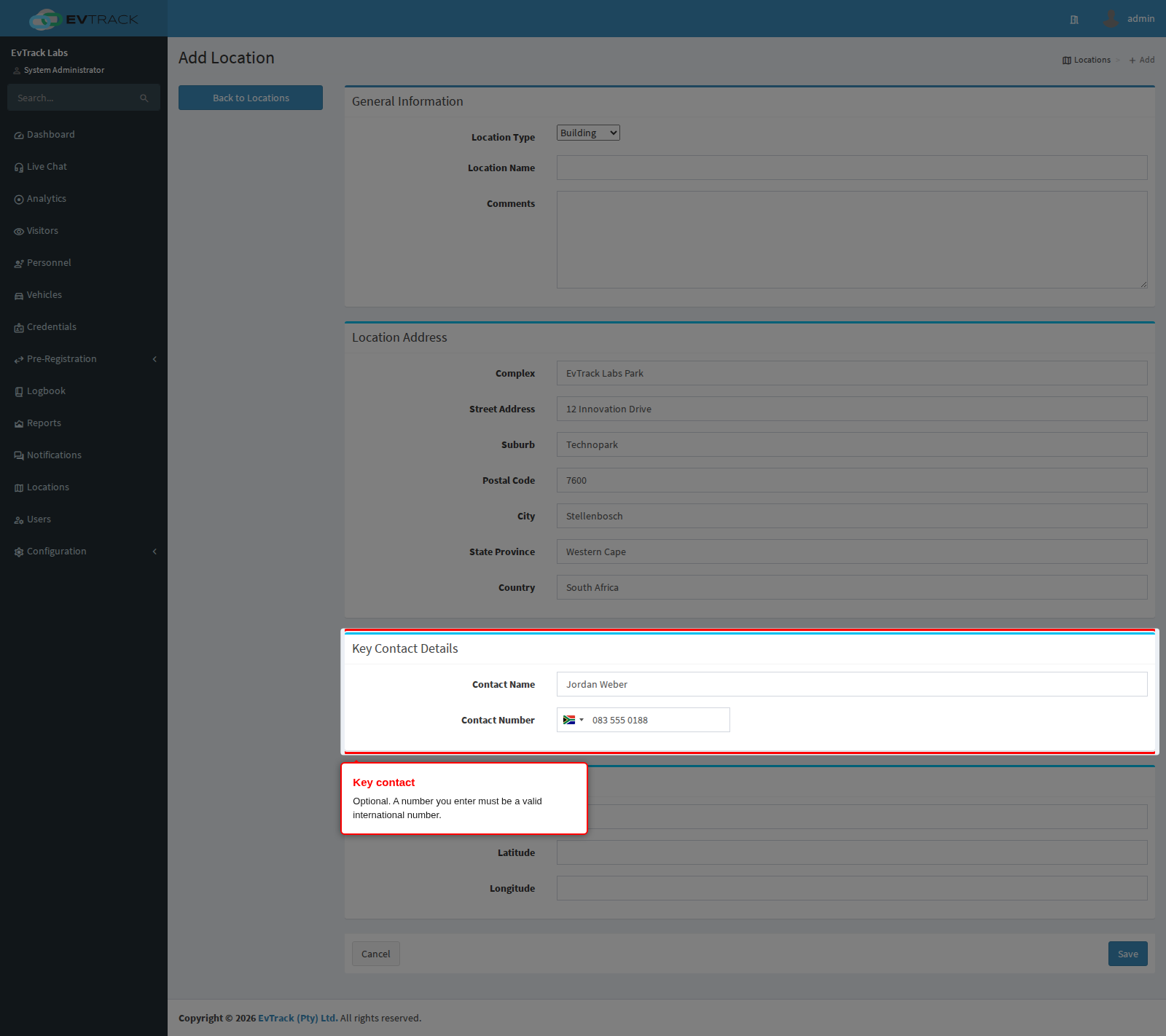Expand the Configuration submenu chevron
This screenshot has height=1036, width=1166.
point(154,552)
